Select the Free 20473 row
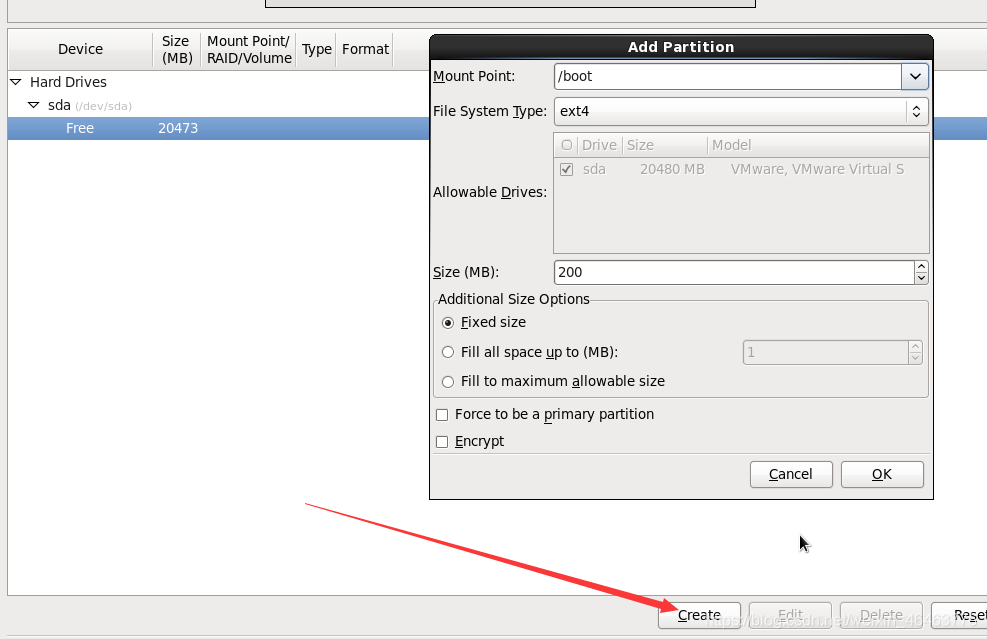The height and width of the screenshot is (639, 987). 218,128
